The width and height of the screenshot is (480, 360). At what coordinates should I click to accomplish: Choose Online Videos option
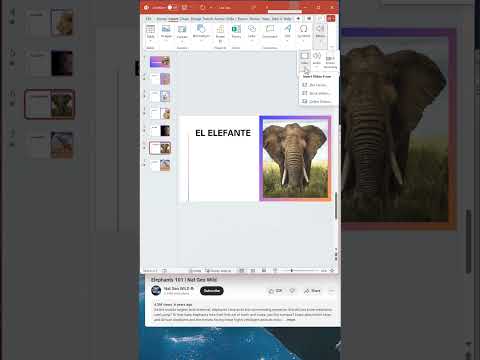(317, 101)
